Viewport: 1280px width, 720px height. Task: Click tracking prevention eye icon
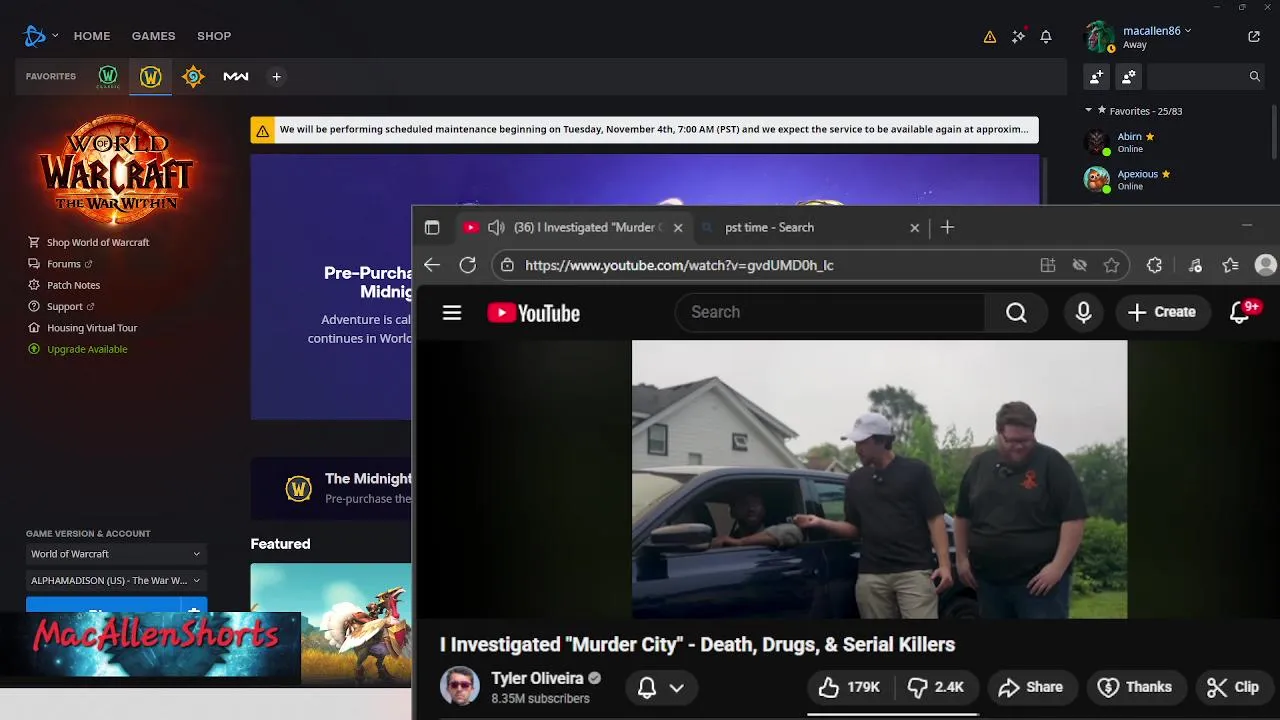pos(1080,265)
